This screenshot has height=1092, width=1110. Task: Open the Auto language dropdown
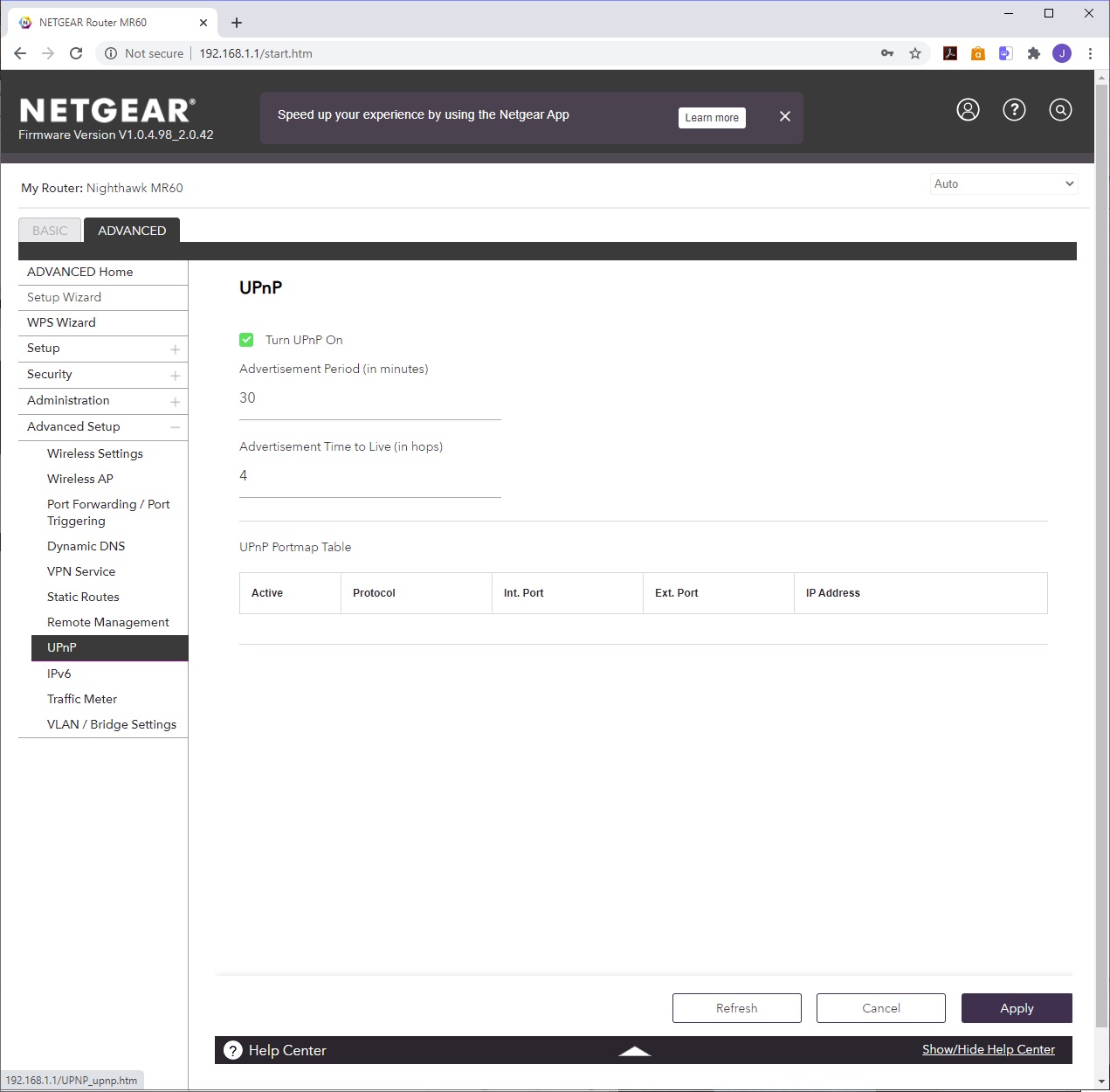1003,183
